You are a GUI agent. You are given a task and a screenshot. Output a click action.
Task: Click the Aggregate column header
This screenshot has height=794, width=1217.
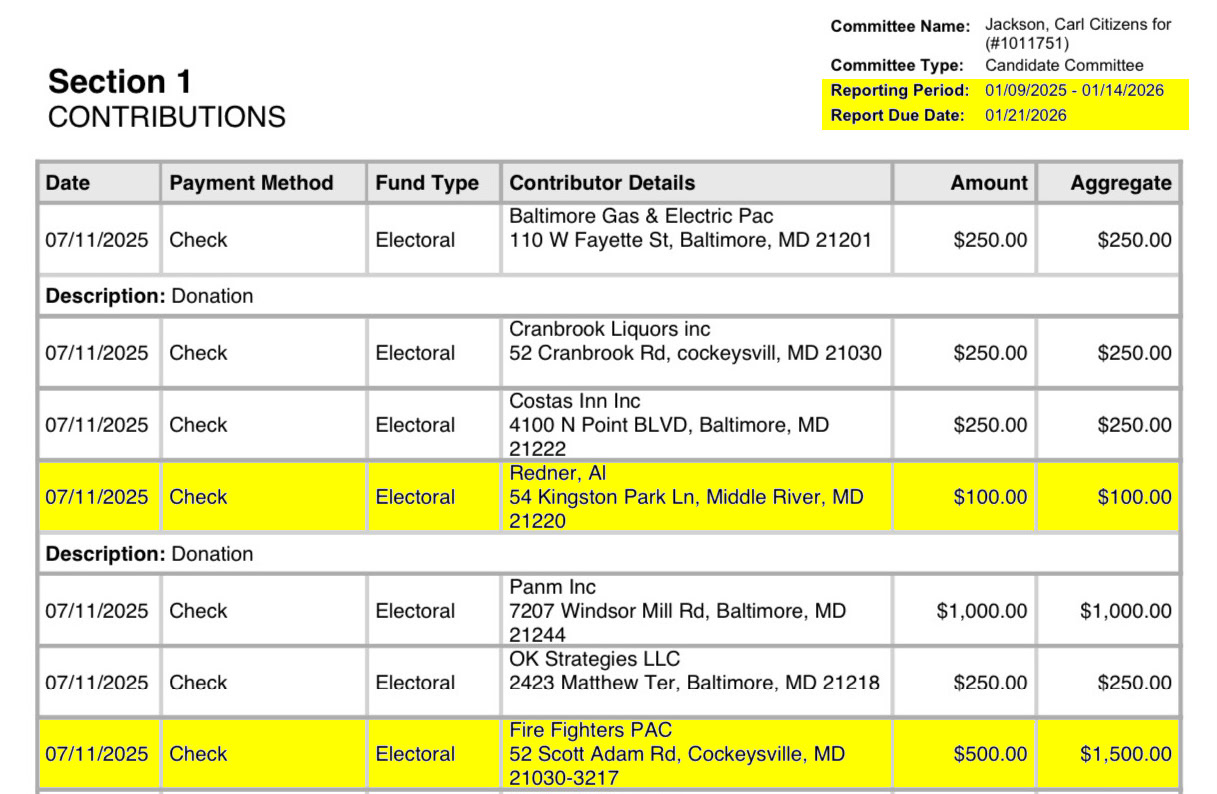pyautogui.click(x=1121, y=183)
